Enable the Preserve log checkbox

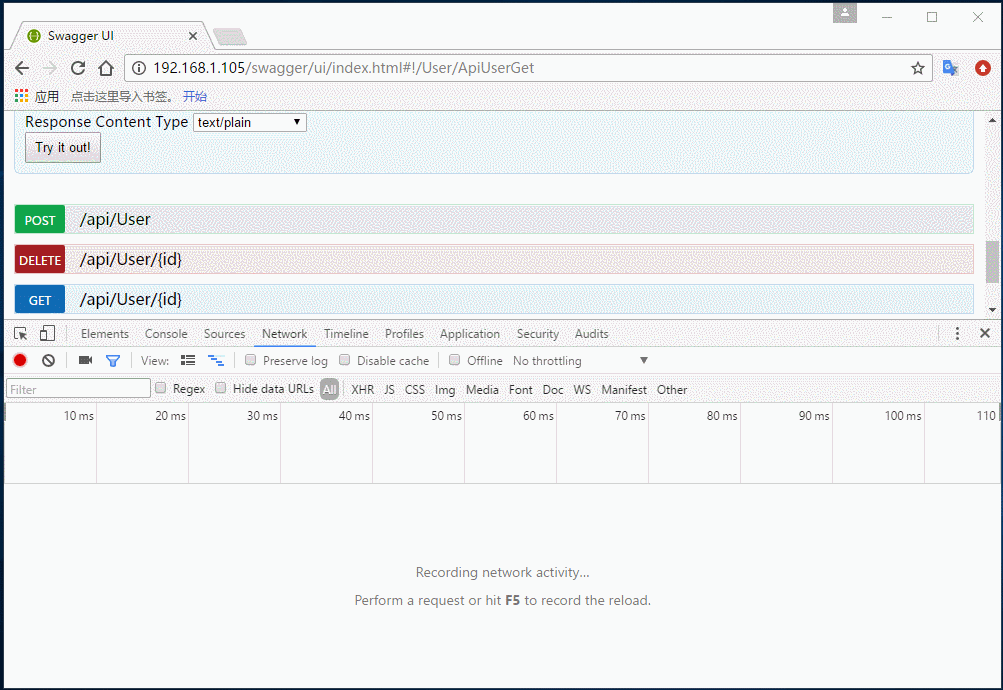click(250, 360)
